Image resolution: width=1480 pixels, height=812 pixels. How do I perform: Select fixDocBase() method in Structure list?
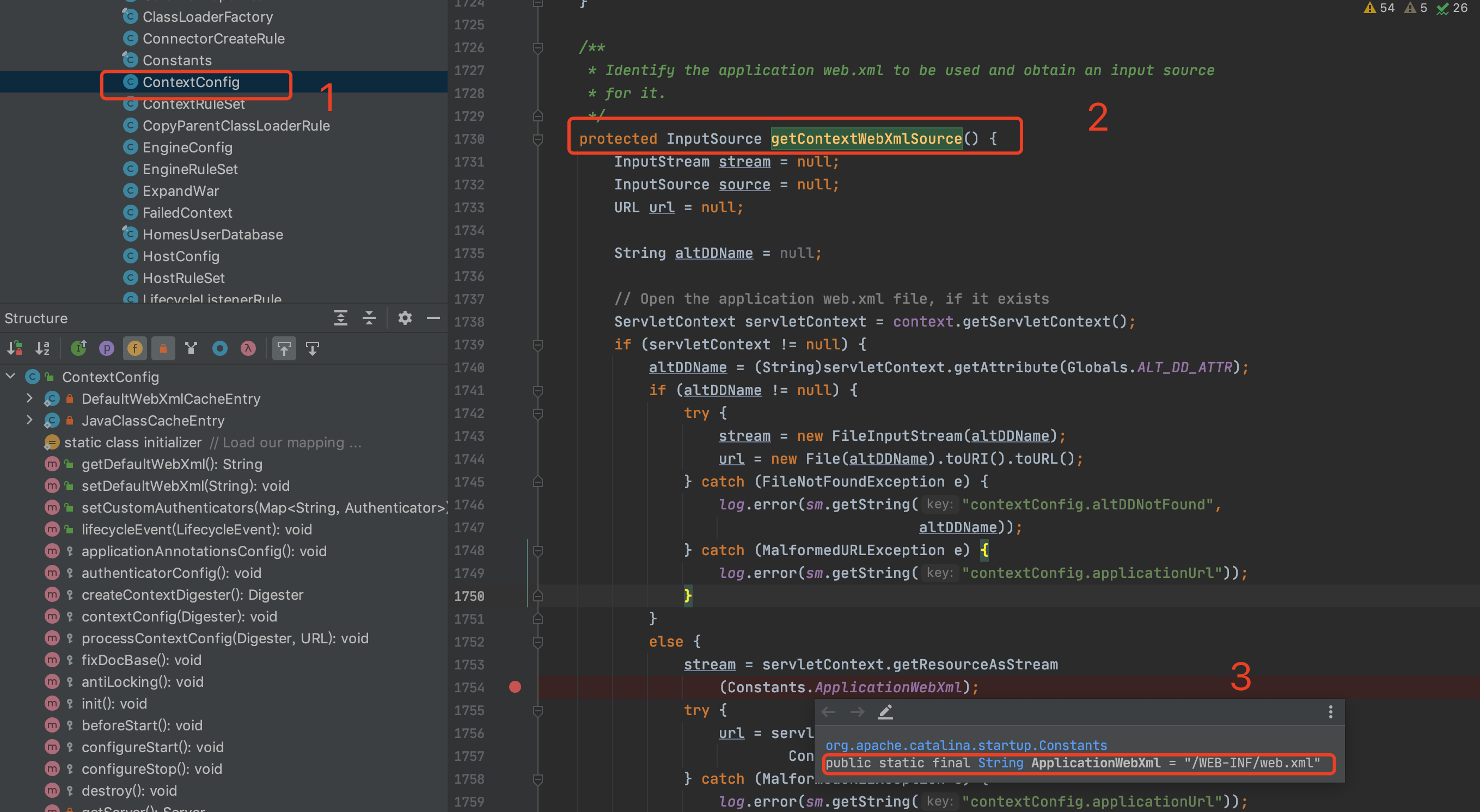[x=142, y=660]
